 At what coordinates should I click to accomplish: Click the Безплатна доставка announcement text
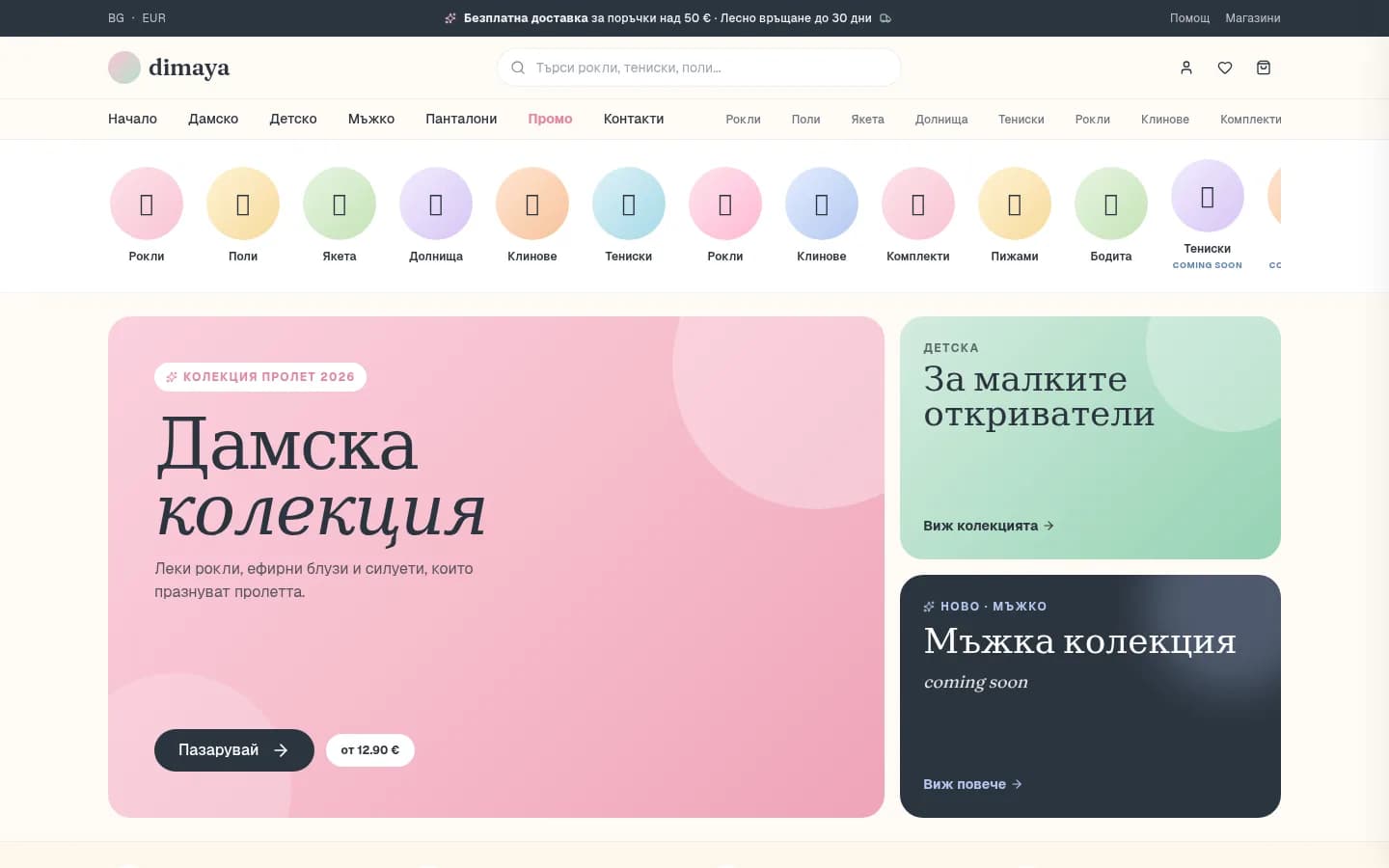click(667, 18)
